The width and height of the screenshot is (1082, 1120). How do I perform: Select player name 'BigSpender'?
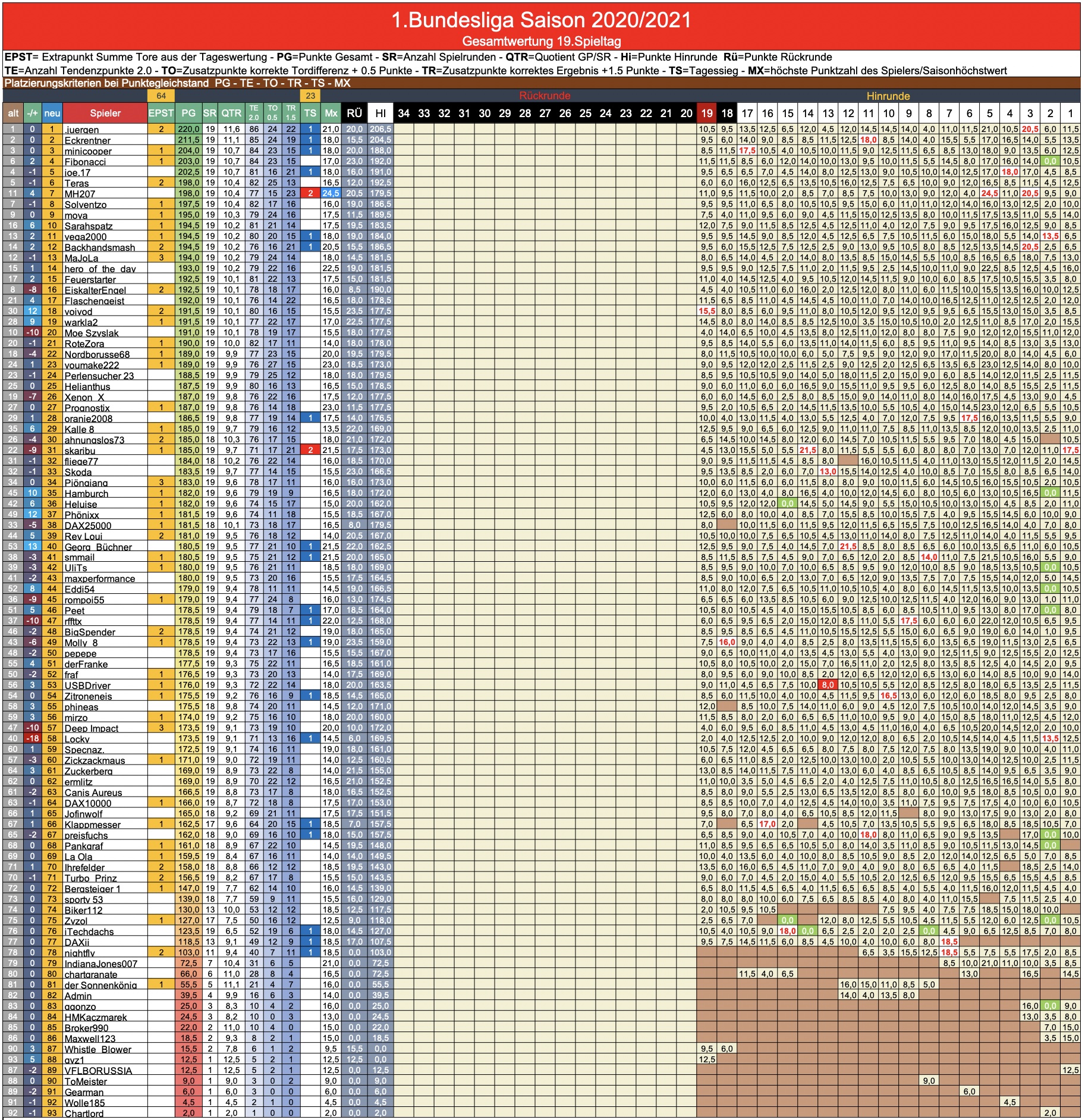pos(90,632)
